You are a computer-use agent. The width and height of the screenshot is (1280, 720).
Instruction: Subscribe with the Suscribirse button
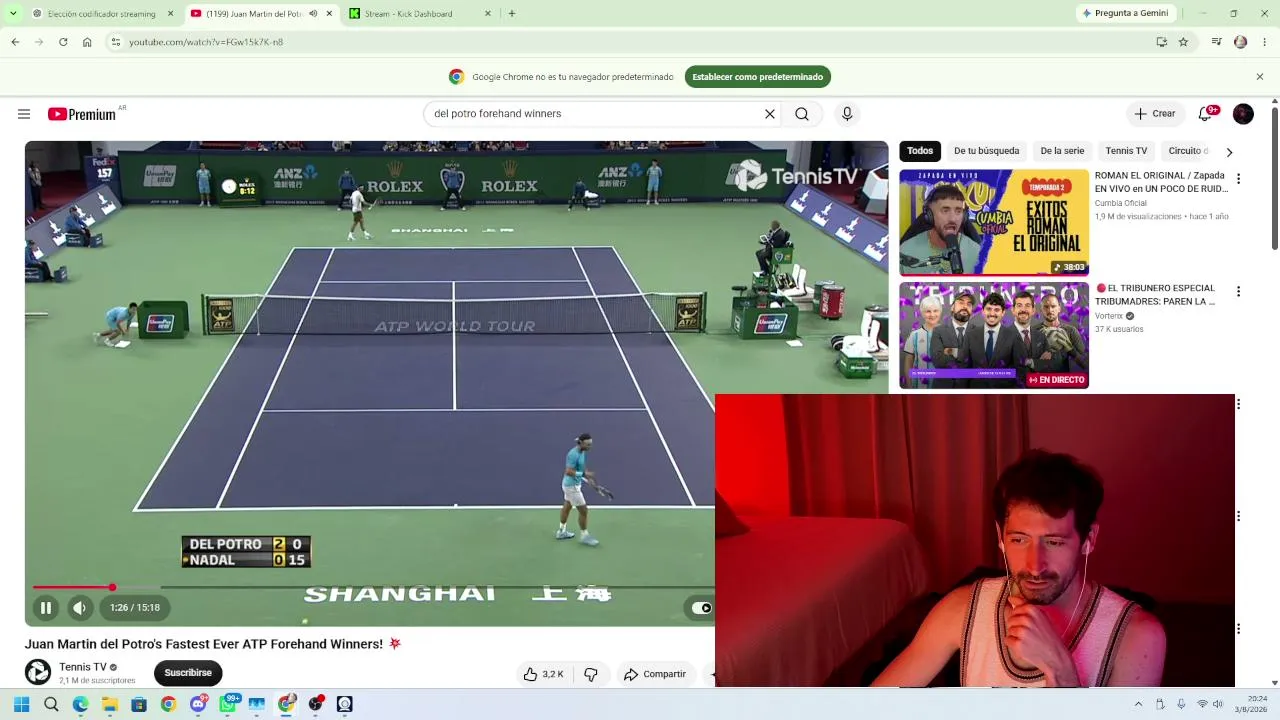click(188, 673)
